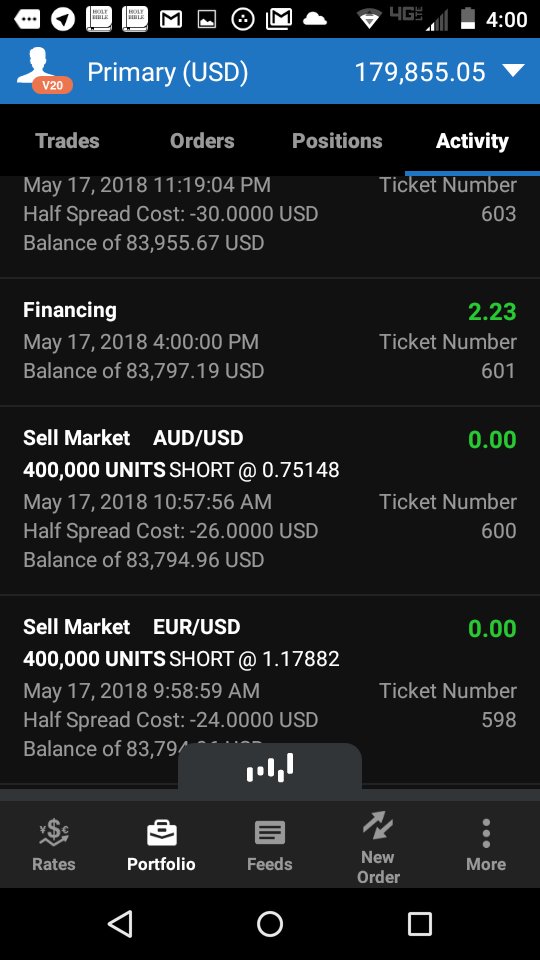Expand the candlestick chart pull-up handle
The width and height of the screenshot is (540, 960).
(270, 767)
